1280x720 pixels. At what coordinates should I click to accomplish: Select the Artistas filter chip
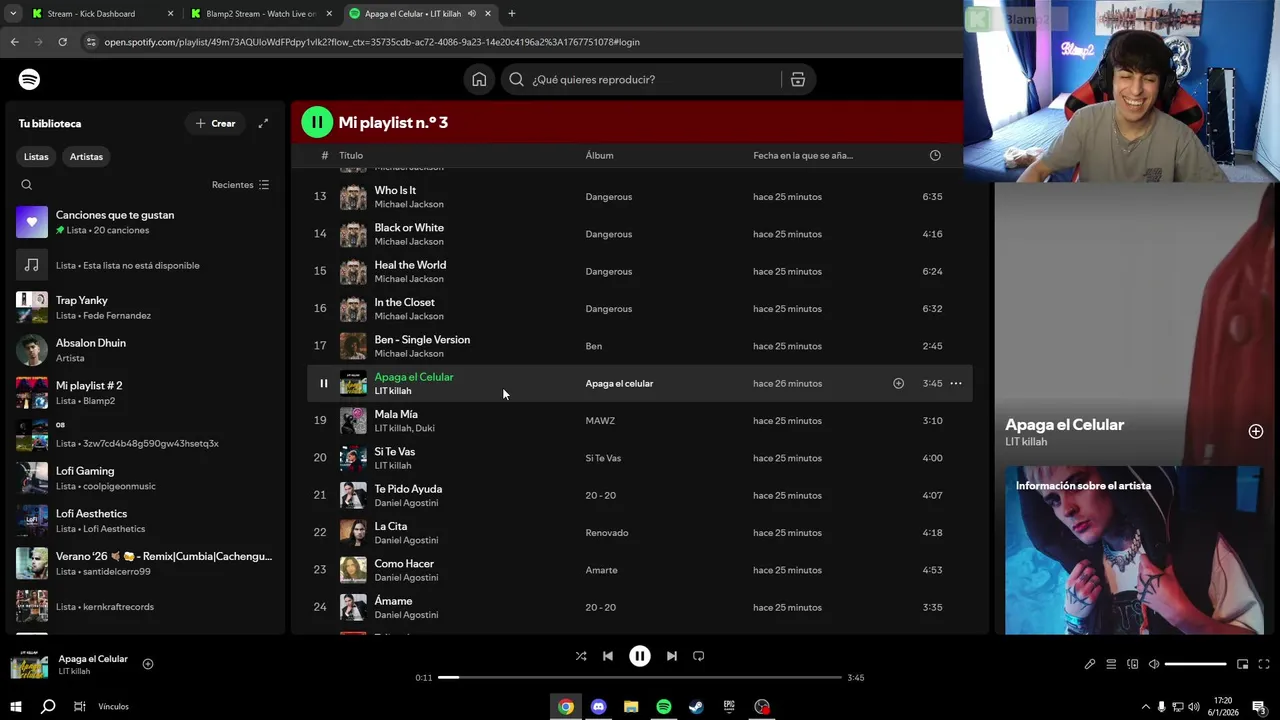pyautogui.click(x=86, y=157)
